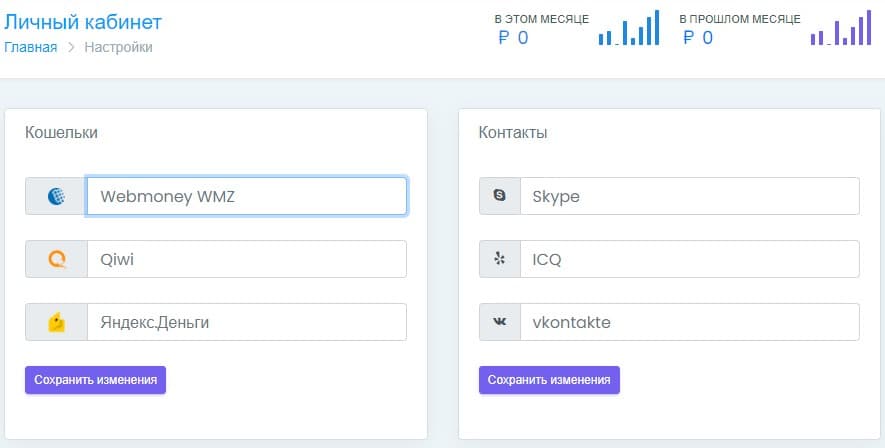885x448 pixels.
Task: Click the yellow Яндекс.Деньги wallet icon
Action: [x=56, y=322]
